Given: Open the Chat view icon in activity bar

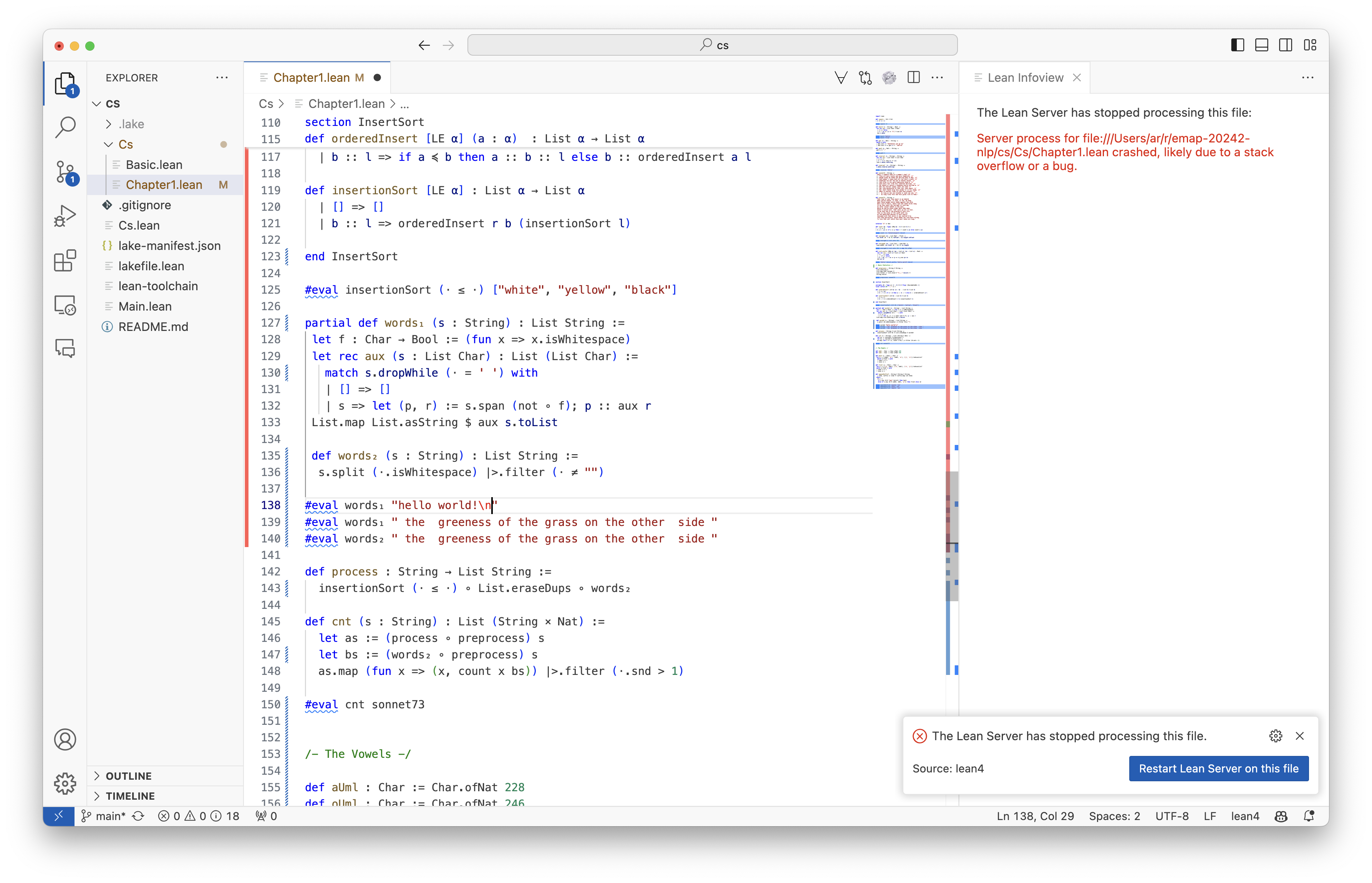Looking at the screenshot, I should pos(65,349).
